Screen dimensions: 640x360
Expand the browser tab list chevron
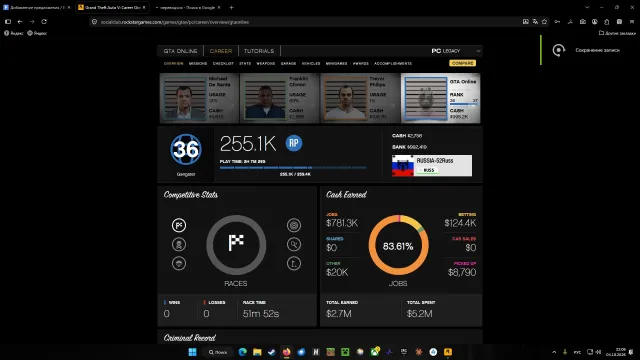point(587,7)
